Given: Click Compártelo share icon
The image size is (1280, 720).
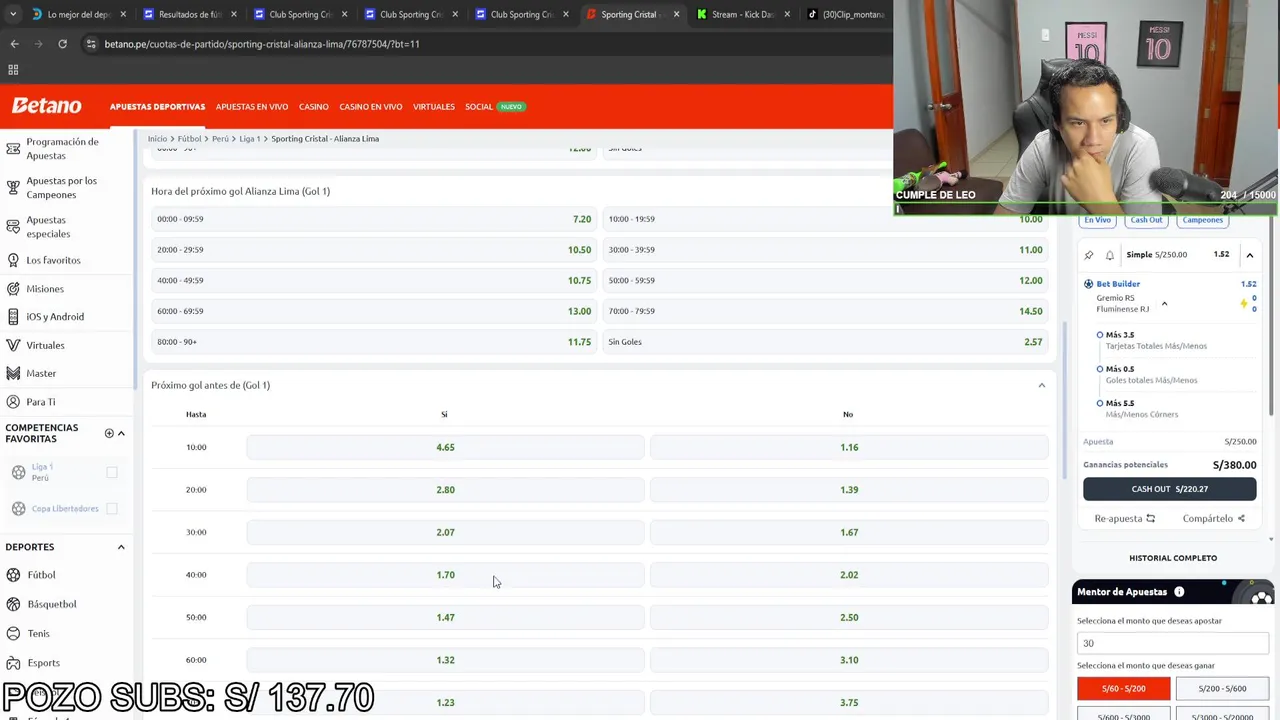Looking at the screenshot, I should pos(1241,518).
